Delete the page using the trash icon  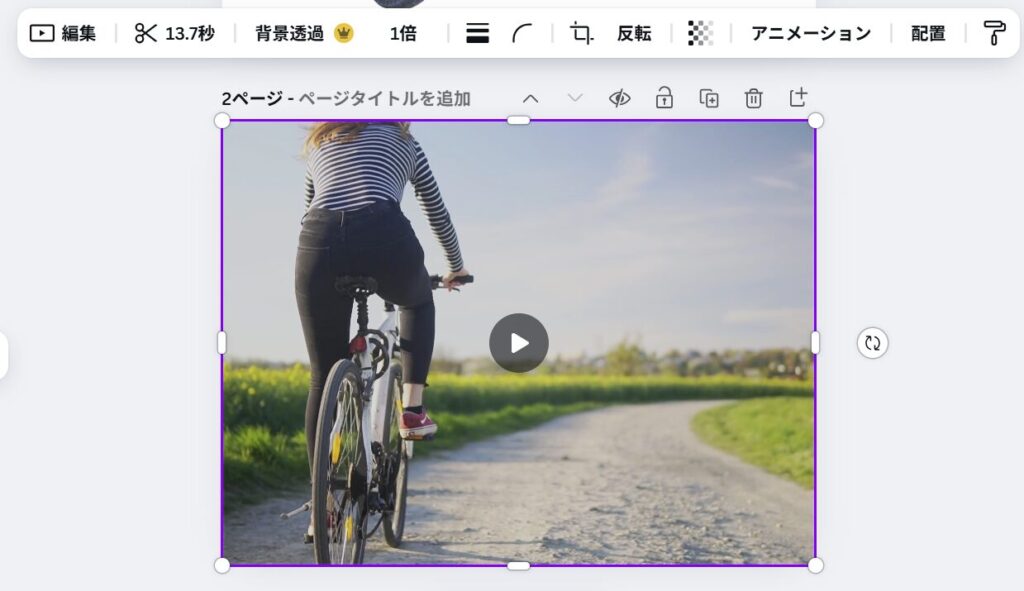click(x=753, y=98)
